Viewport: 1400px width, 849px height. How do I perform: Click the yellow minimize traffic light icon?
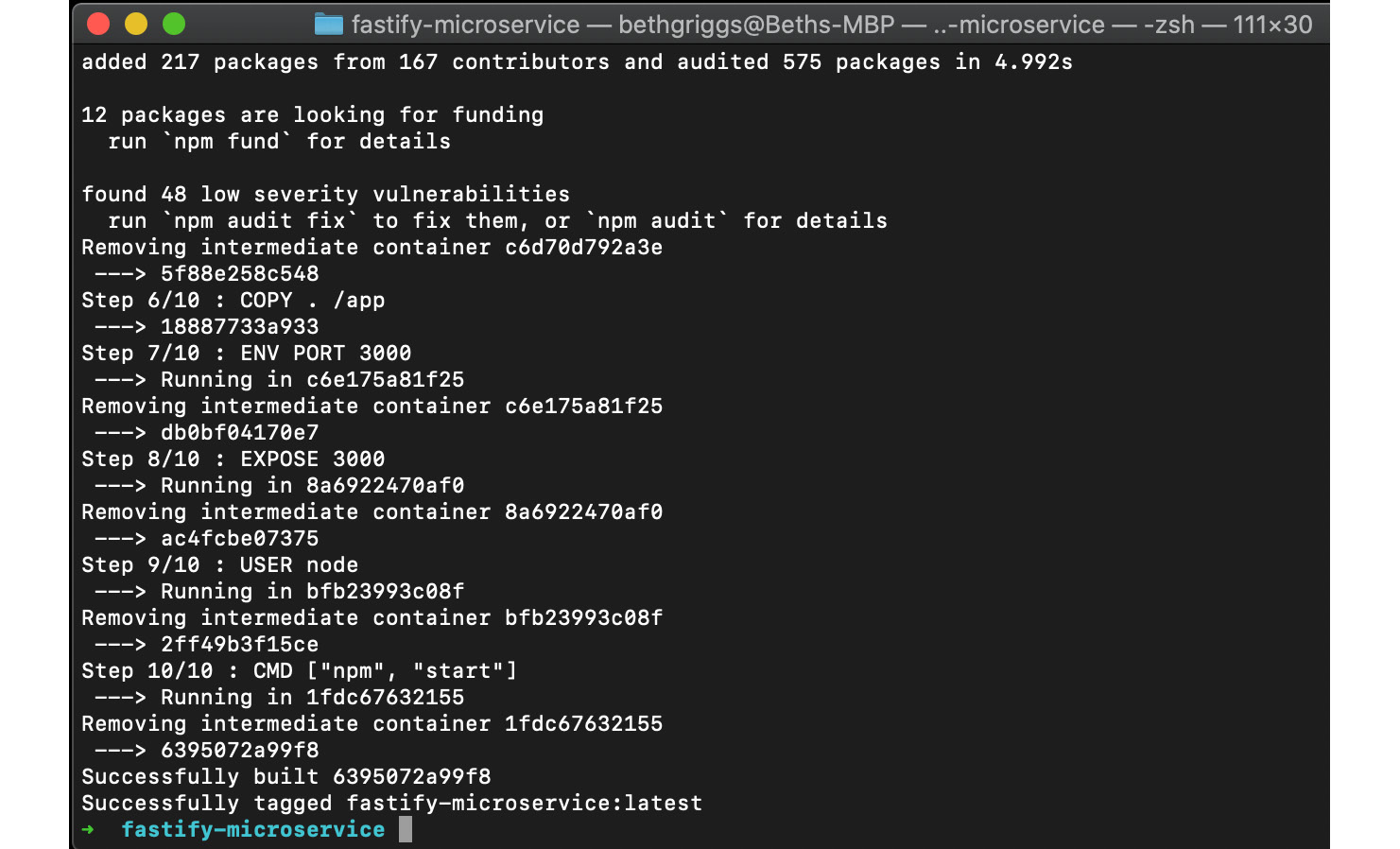135,25
